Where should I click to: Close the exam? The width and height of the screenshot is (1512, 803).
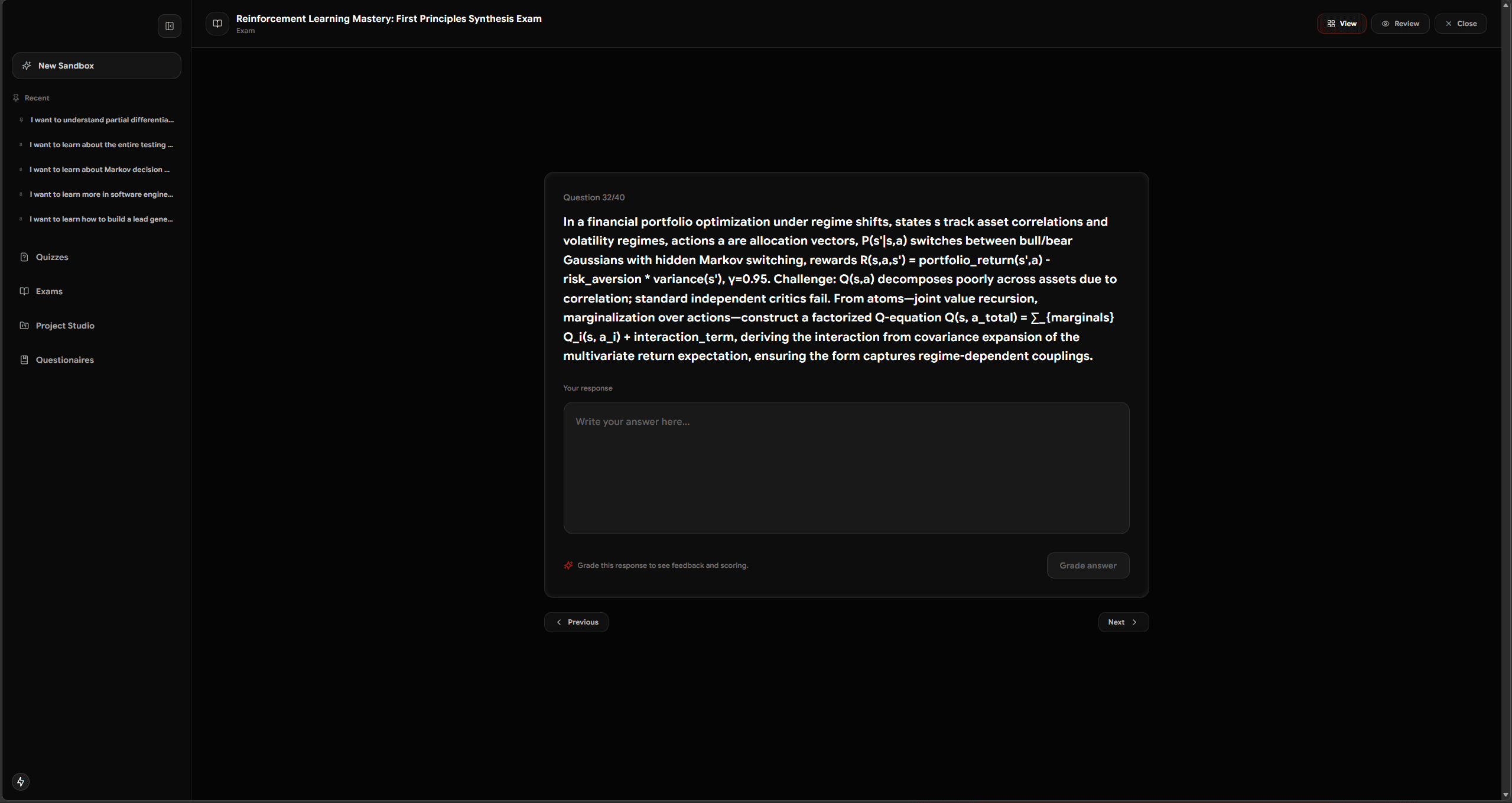tap(1461, 24)
